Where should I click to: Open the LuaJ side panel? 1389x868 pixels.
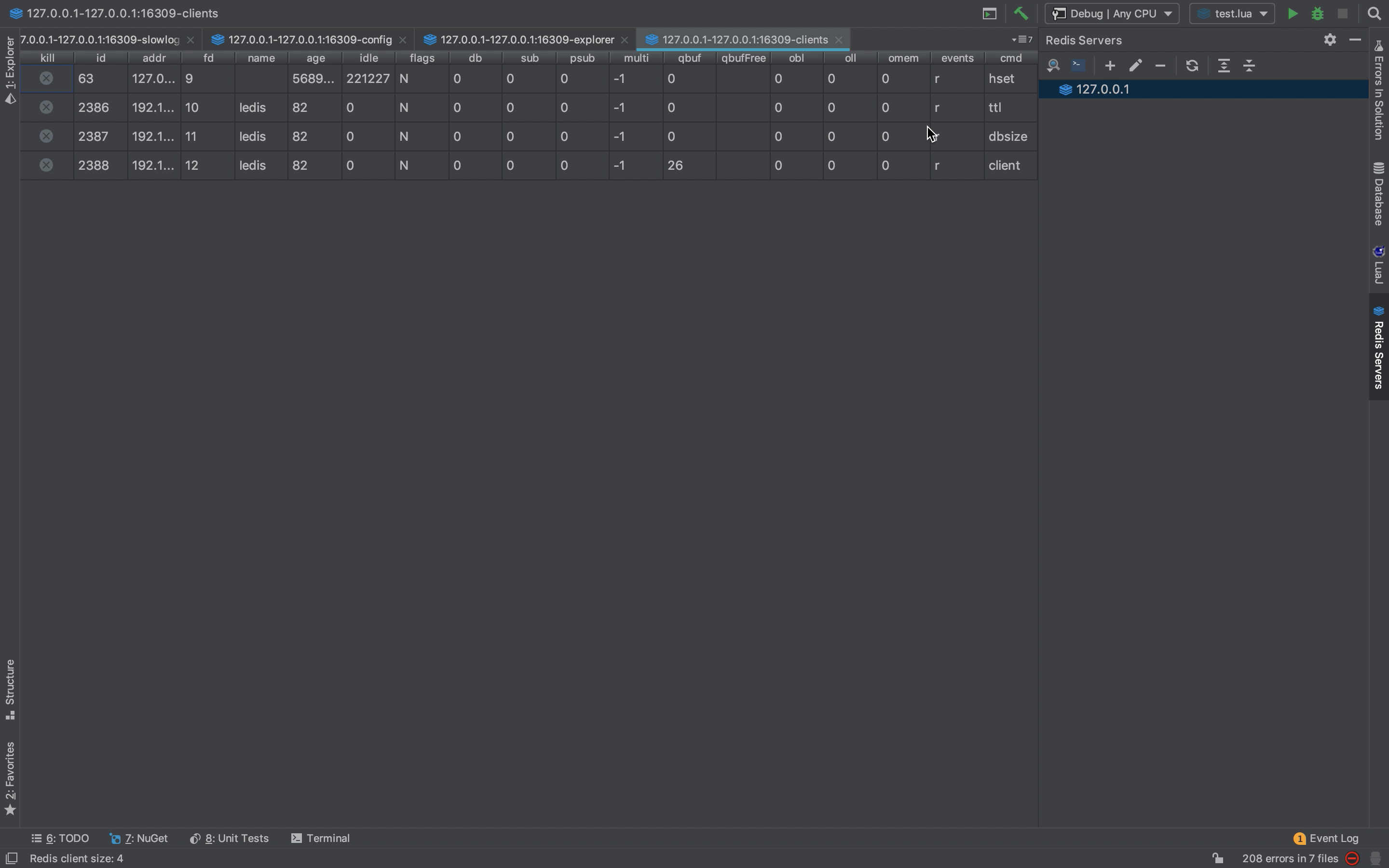[x=1379, y=264]
